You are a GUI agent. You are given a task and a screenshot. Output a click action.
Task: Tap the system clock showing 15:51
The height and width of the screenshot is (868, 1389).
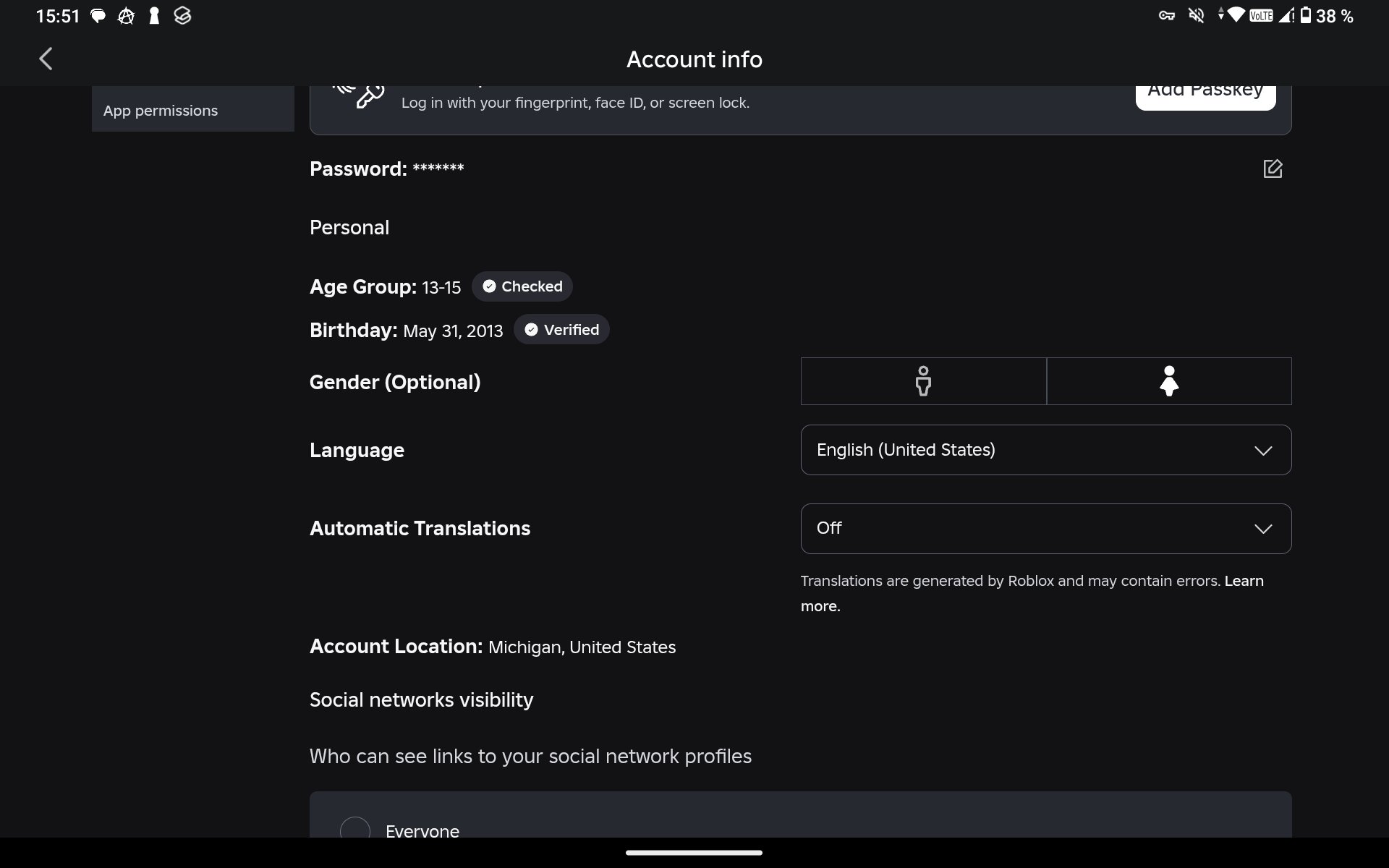coord(58,16)
